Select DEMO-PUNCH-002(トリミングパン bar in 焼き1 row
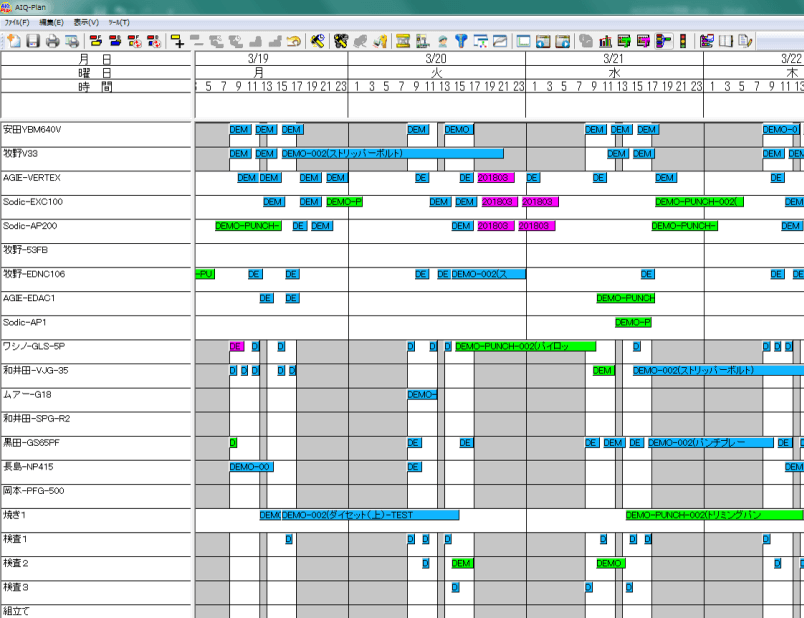 (x=715, y=515)
